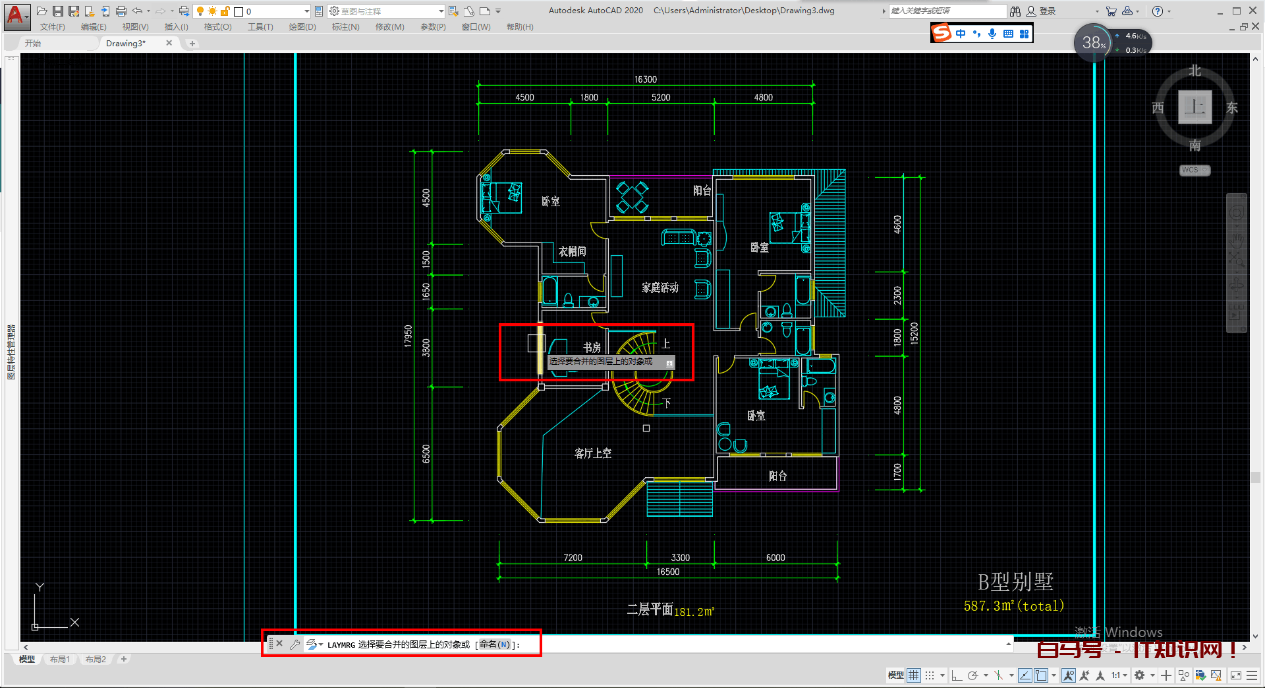Screen dimensions: 1265x688
Task: Undo the last action
Action: [x=136, y=10]
